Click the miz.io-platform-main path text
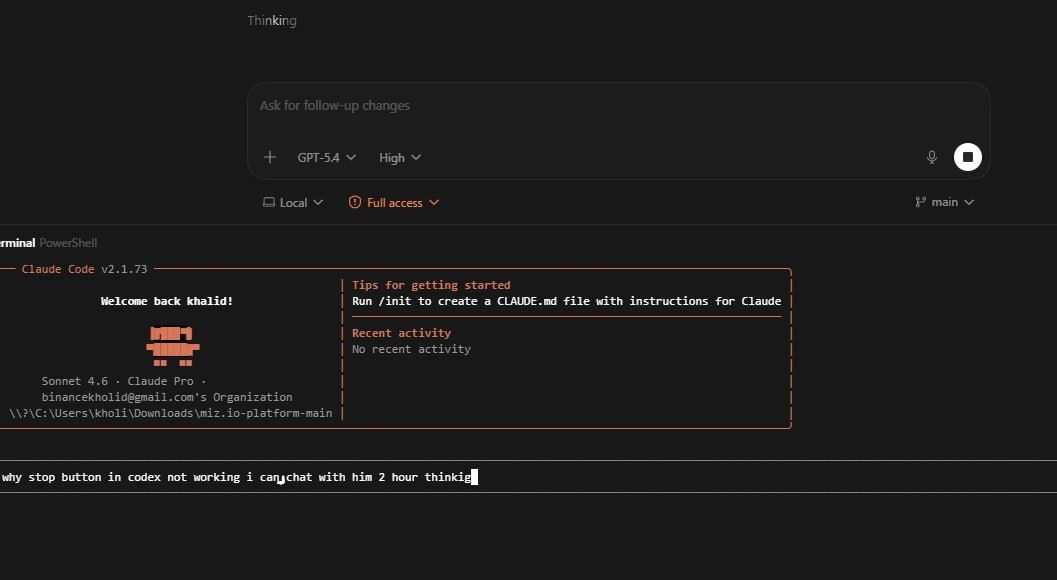The width and height of the screenshot is (1057, 580). tap(170, 413)
